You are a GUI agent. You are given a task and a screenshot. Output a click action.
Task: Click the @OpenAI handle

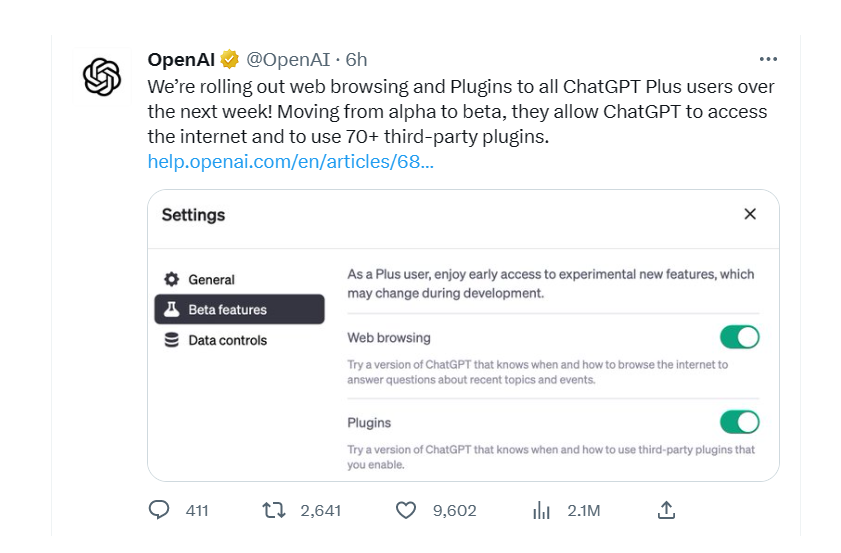click(287, 59)
